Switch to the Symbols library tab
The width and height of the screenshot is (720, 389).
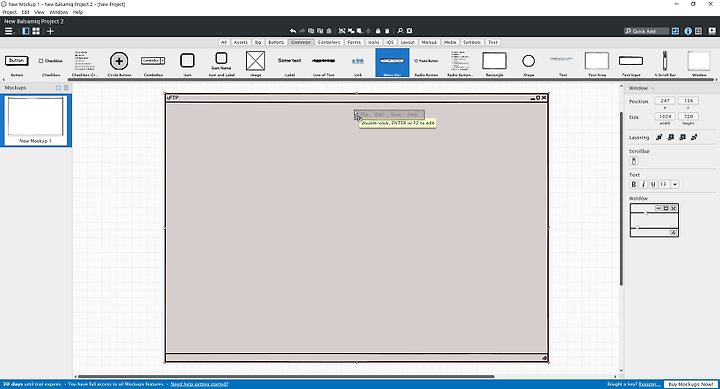[x=472, y=42]
